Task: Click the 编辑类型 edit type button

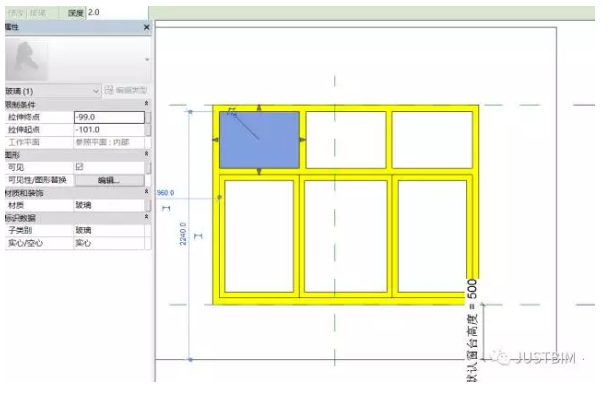Action: 126,91
